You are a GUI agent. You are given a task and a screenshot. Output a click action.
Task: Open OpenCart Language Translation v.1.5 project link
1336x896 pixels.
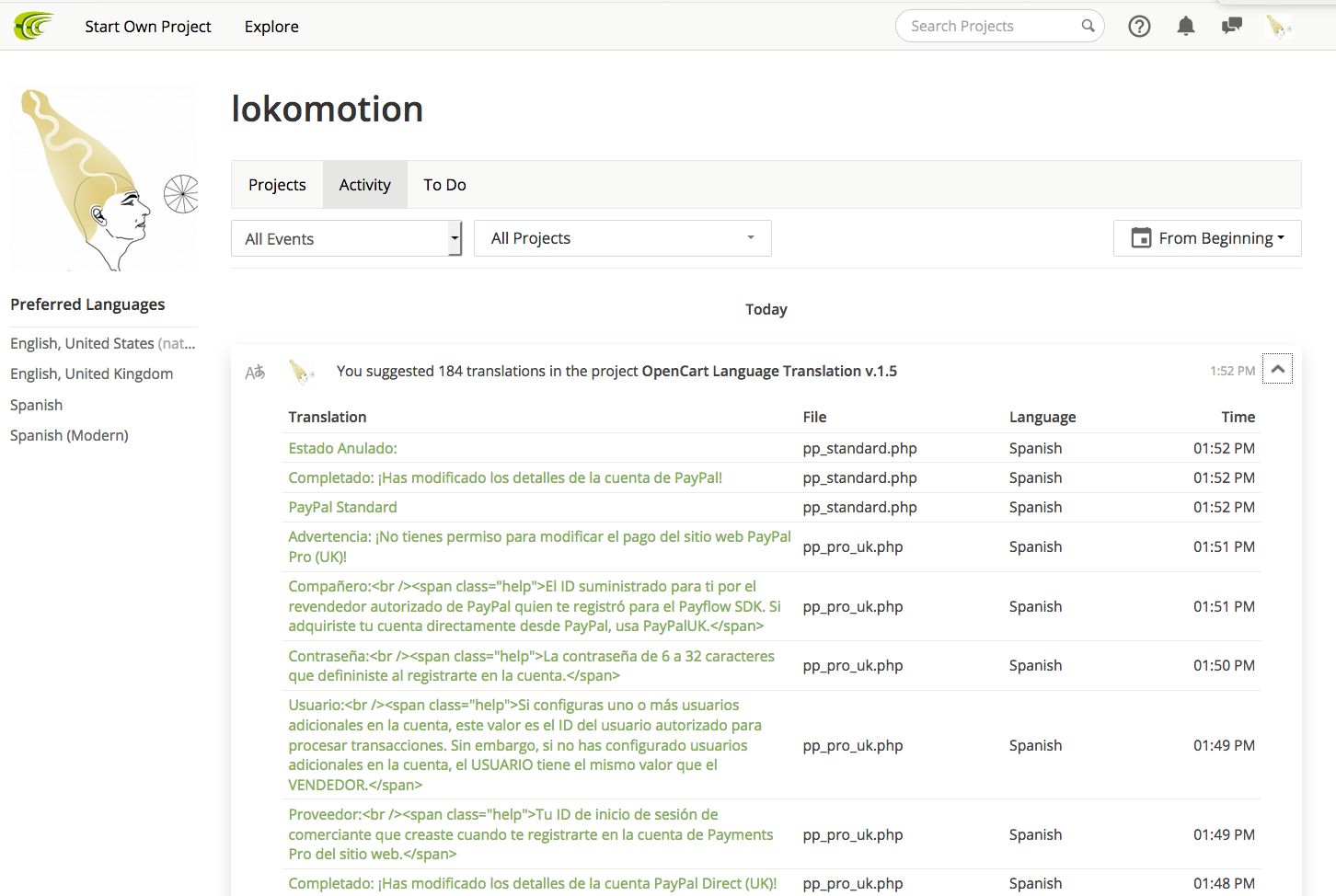[769, 371]
